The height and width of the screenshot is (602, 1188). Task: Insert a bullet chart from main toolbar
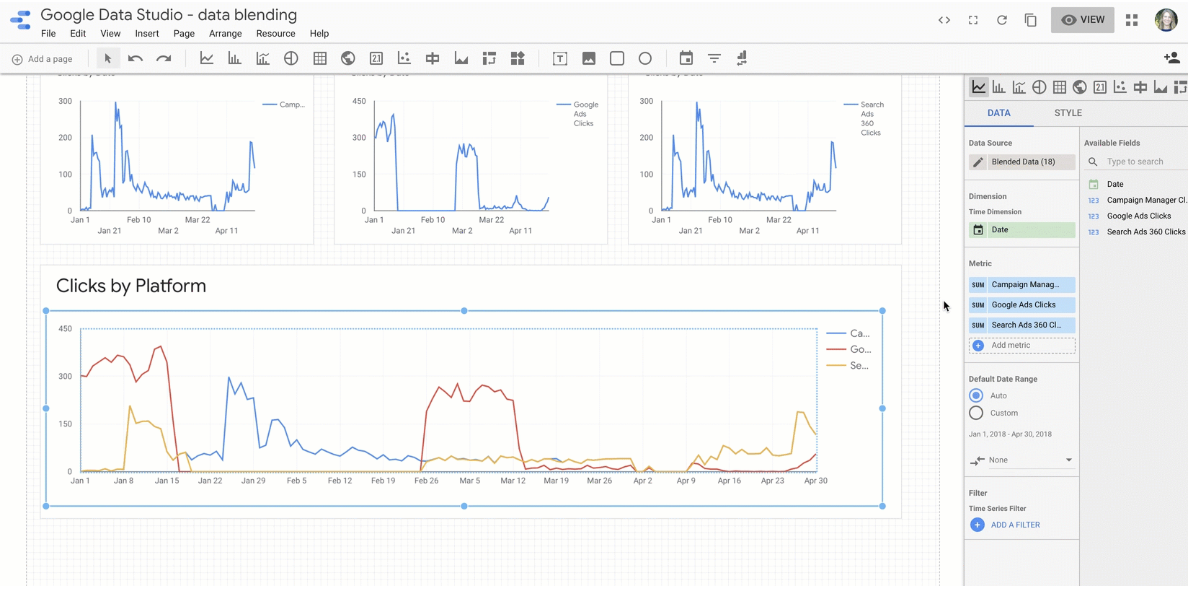coord(433,58)
